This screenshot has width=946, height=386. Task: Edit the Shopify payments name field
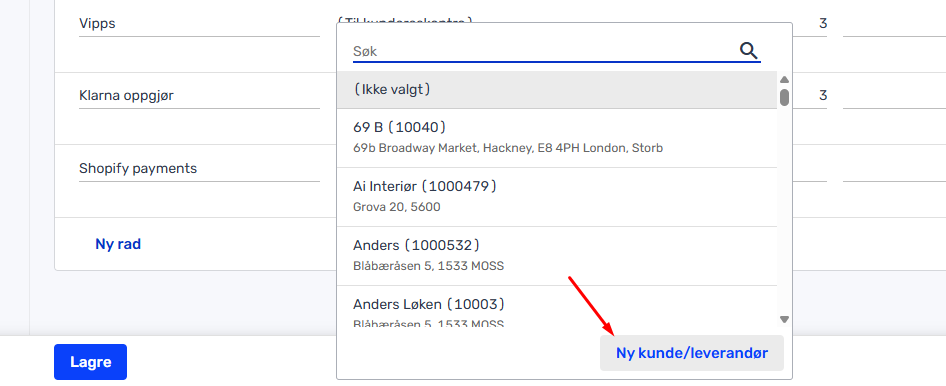pyautogui.click(x=199, y=168)
